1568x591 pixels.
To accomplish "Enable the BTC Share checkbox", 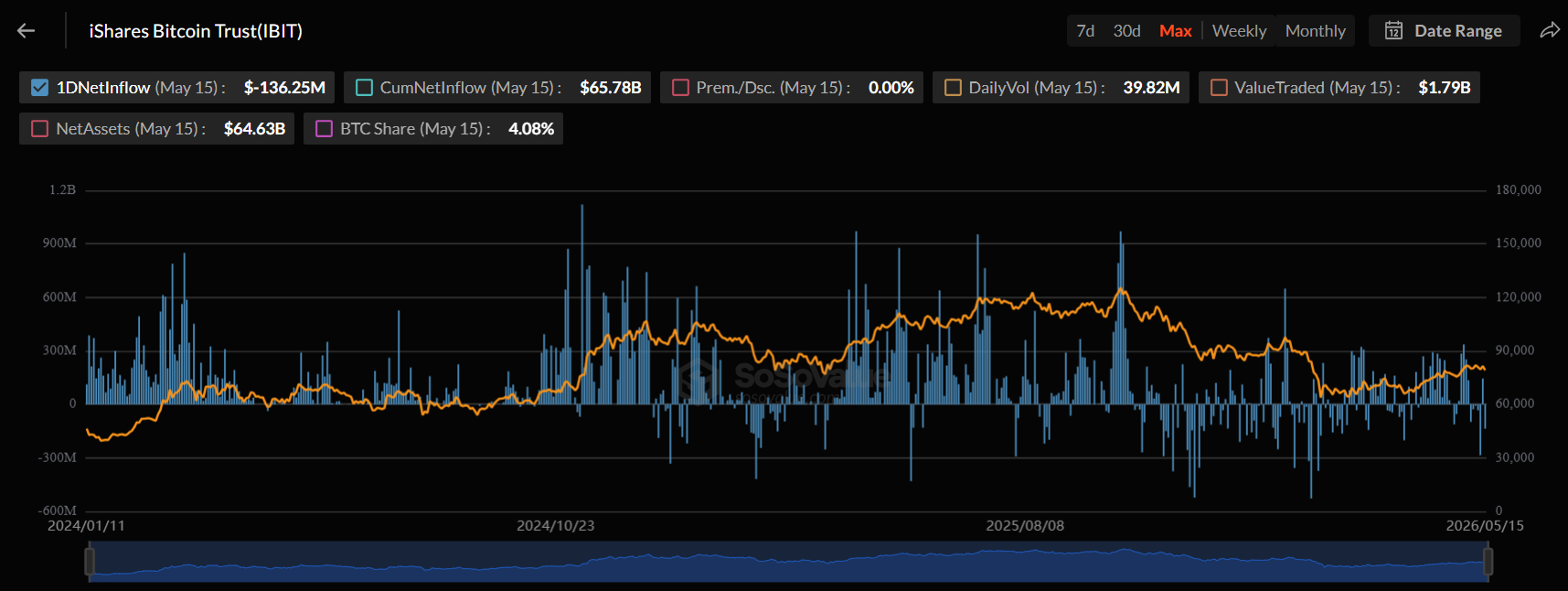I will [324, 129].
